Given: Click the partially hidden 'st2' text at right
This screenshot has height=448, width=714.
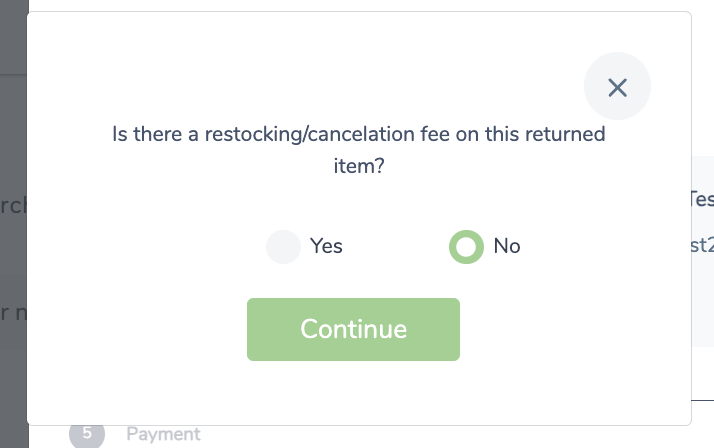Looking at the screenshot, I should 703,245.
